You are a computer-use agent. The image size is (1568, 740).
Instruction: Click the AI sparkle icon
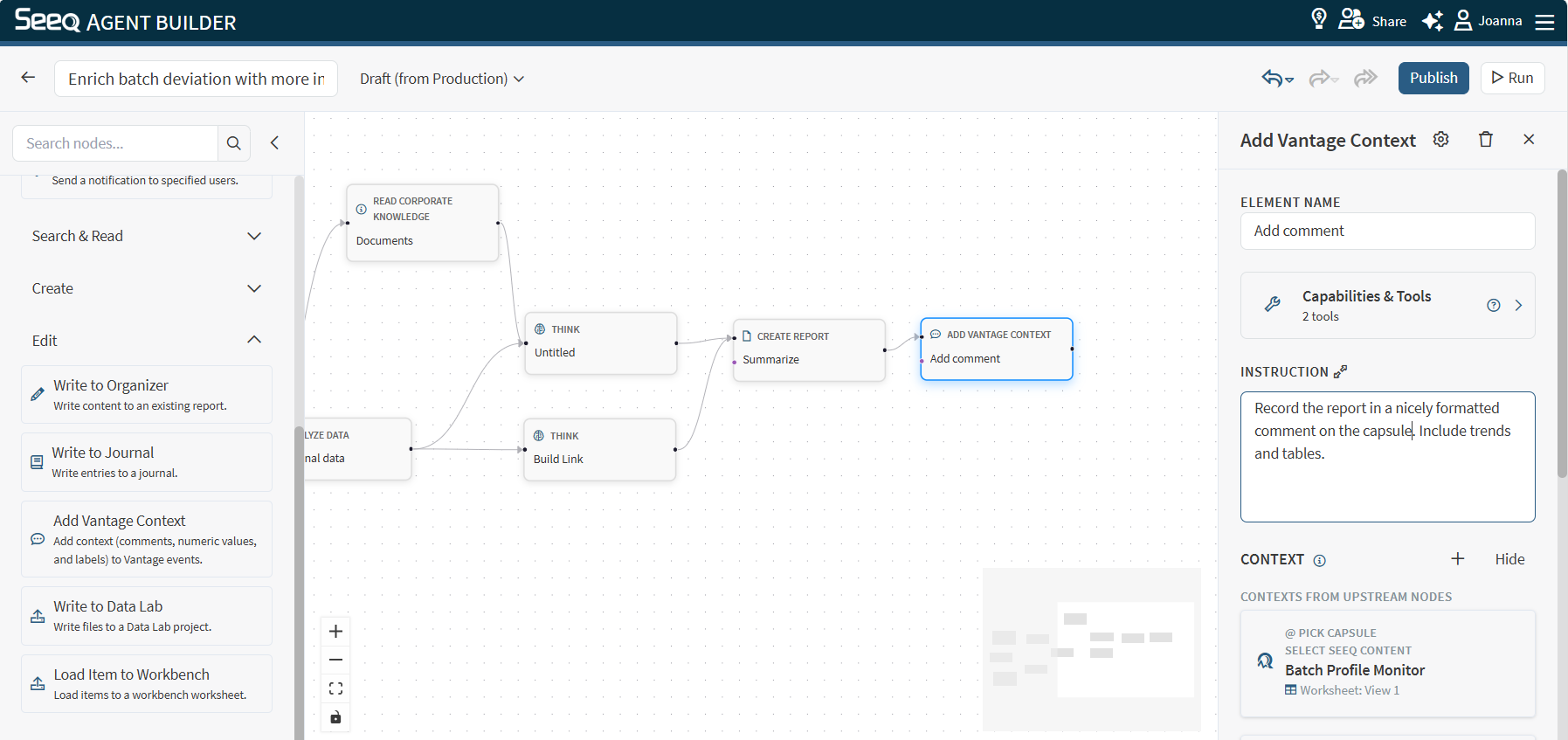tap(1433, 21)
